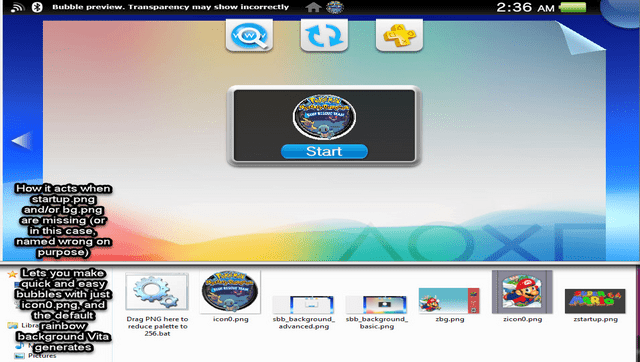Open Pictures in the Explorer sidebar
The width and height of the screenshot is (640, 362).
pyautogui.click(x=35, y=356)
